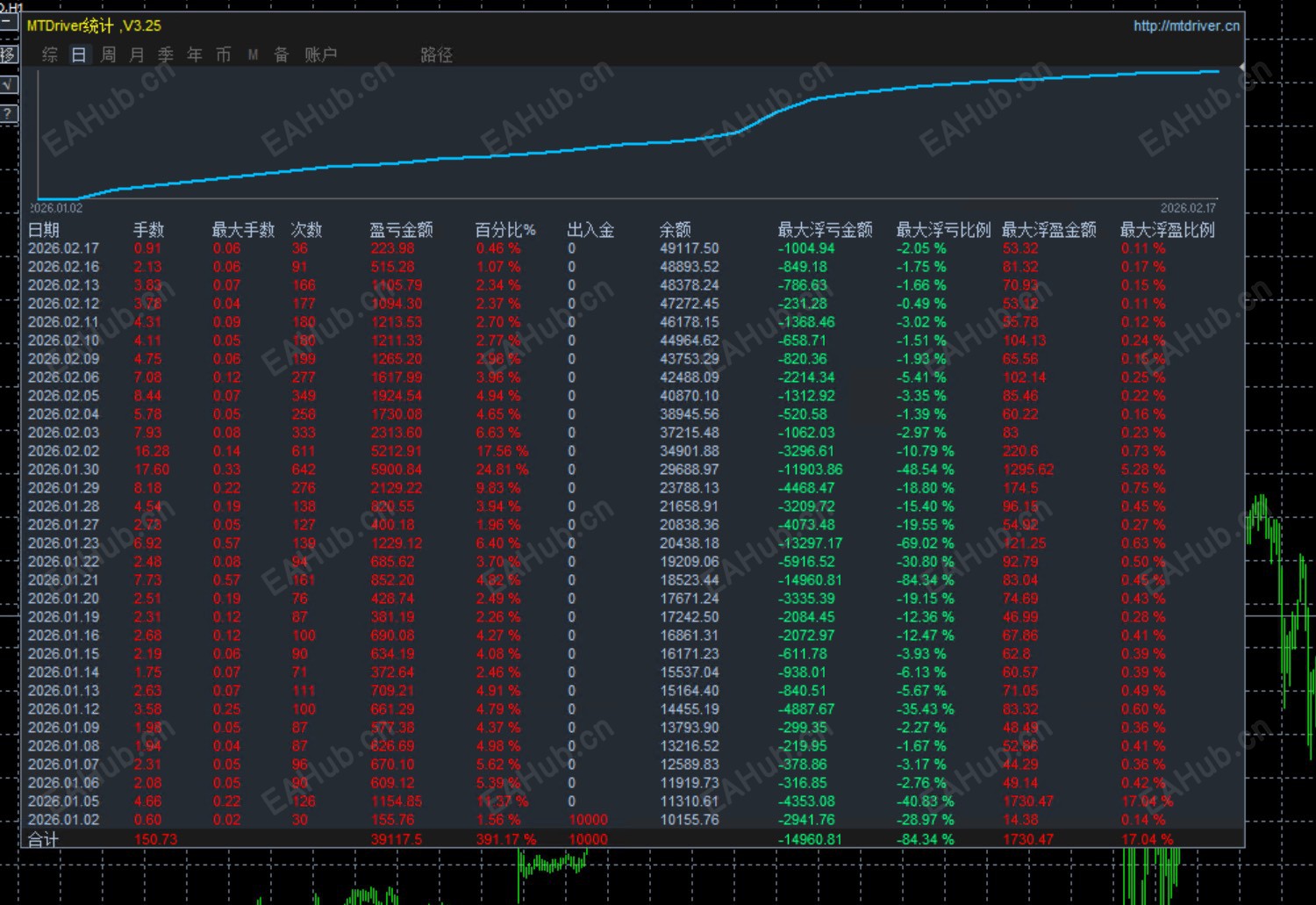Open the http://mtdriver.cn link
This screenshot has width=1316, height=905.
pos(1186,25)
